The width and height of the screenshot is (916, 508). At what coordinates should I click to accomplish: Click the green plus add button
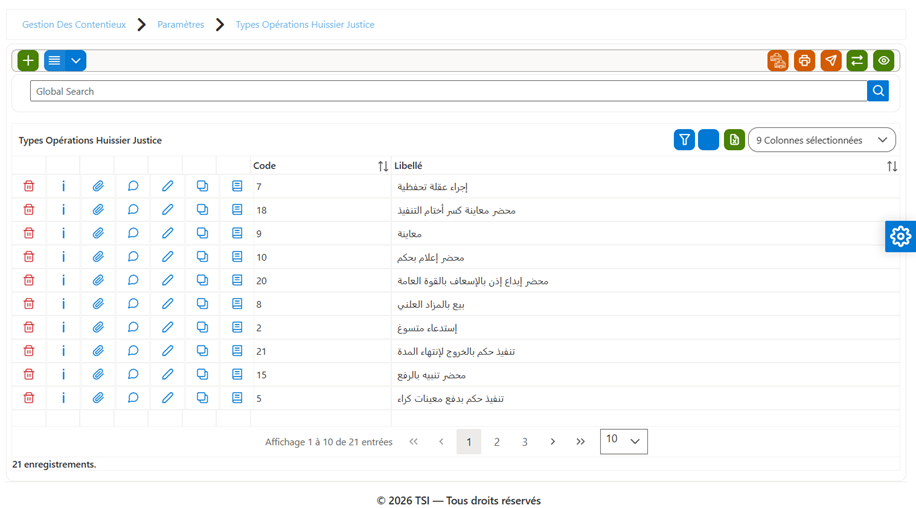[x=28, y=61]
